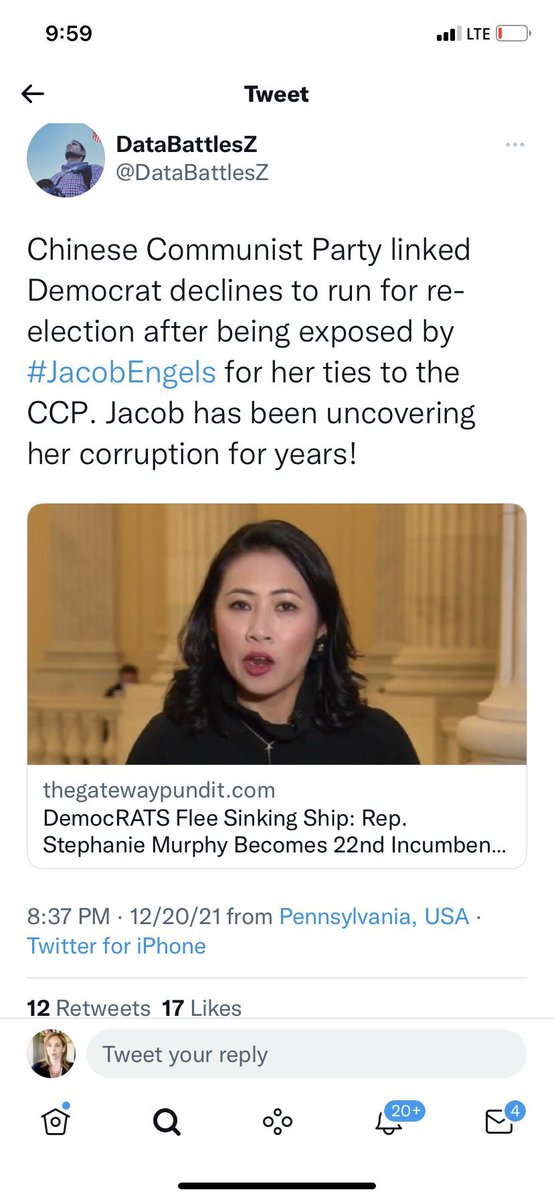Tap the #JacobEngels hashtag

[x=121, y=374]
